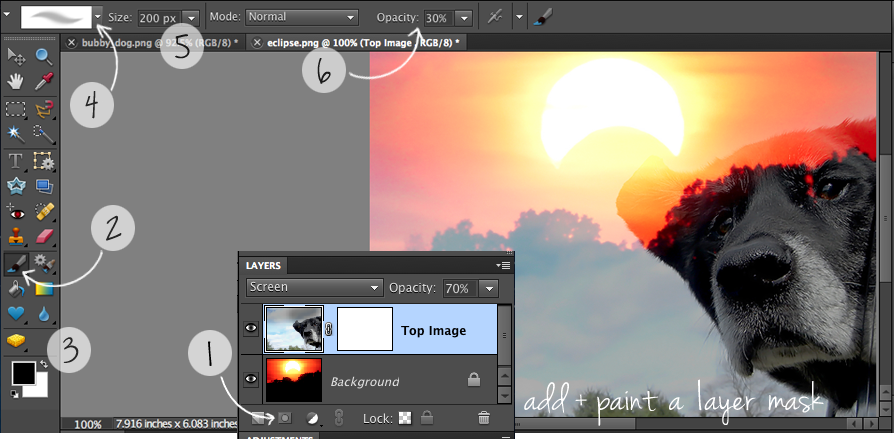894x439 pixels.
Task: Open the Layers panel flyout menu
Action: [503, 265]
